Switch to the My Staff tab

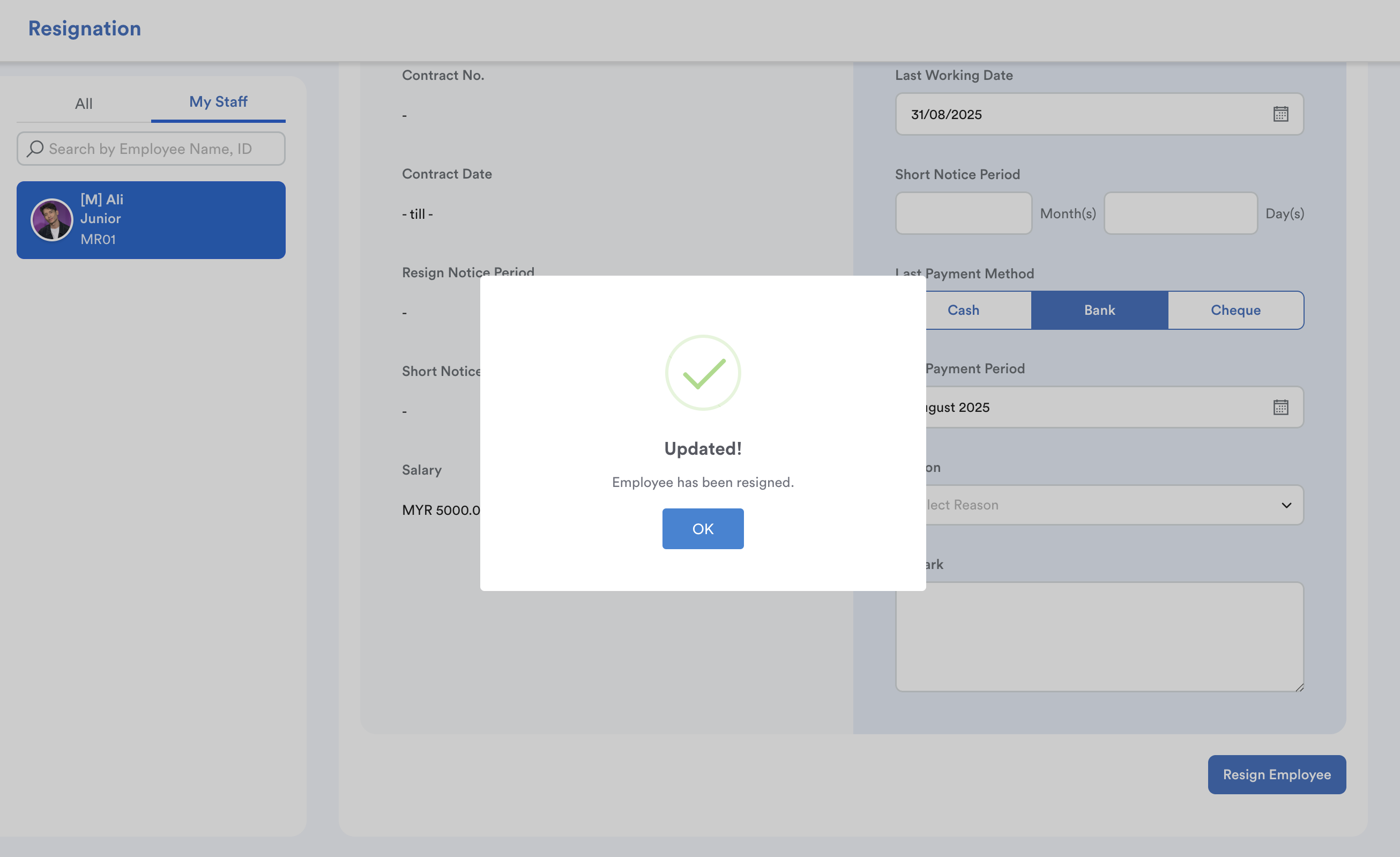click(218, 102)
